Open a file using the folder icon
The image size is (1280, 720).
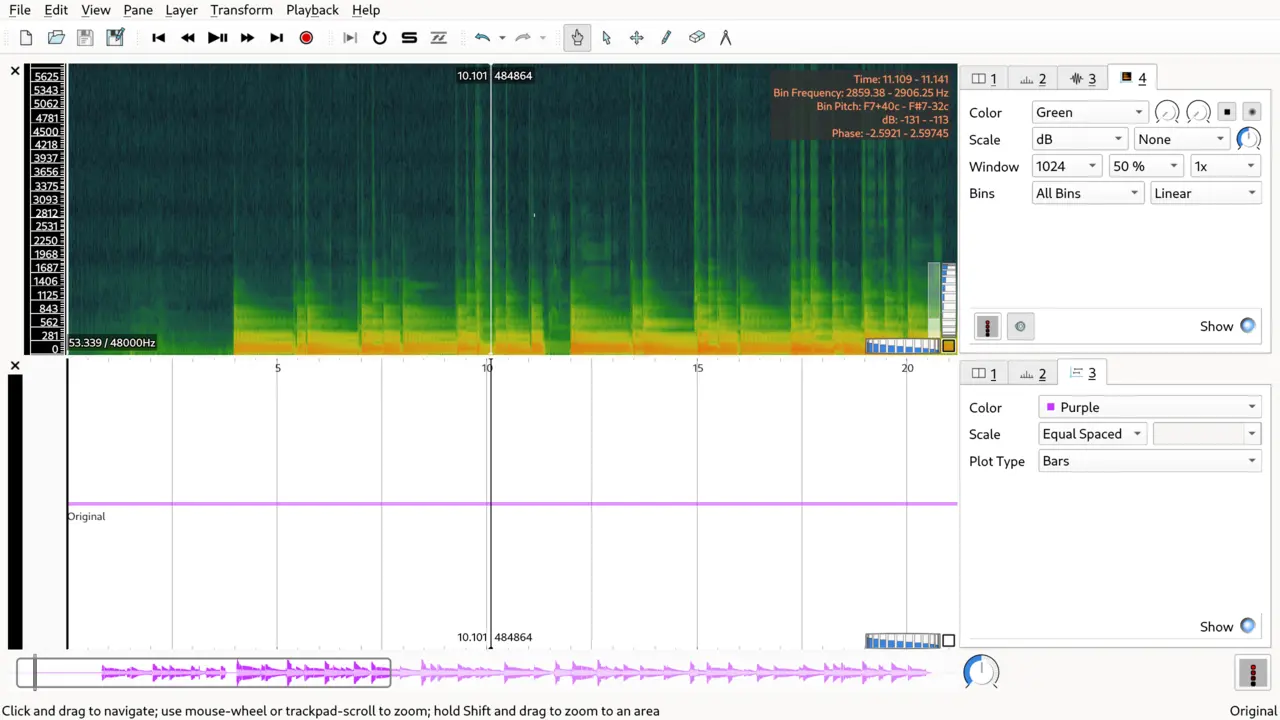tap(56, 38)
